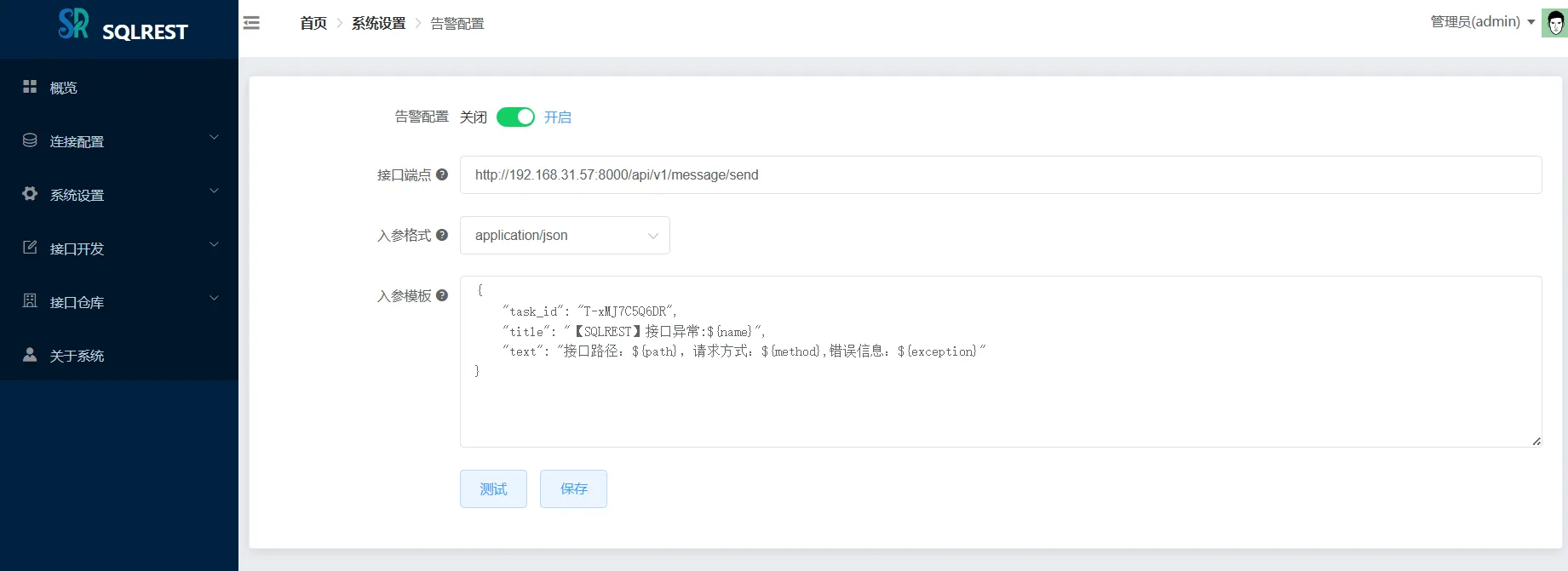Click the admin avatar image
This screenshot has width=1568, height=571.
click(1554, 22)
